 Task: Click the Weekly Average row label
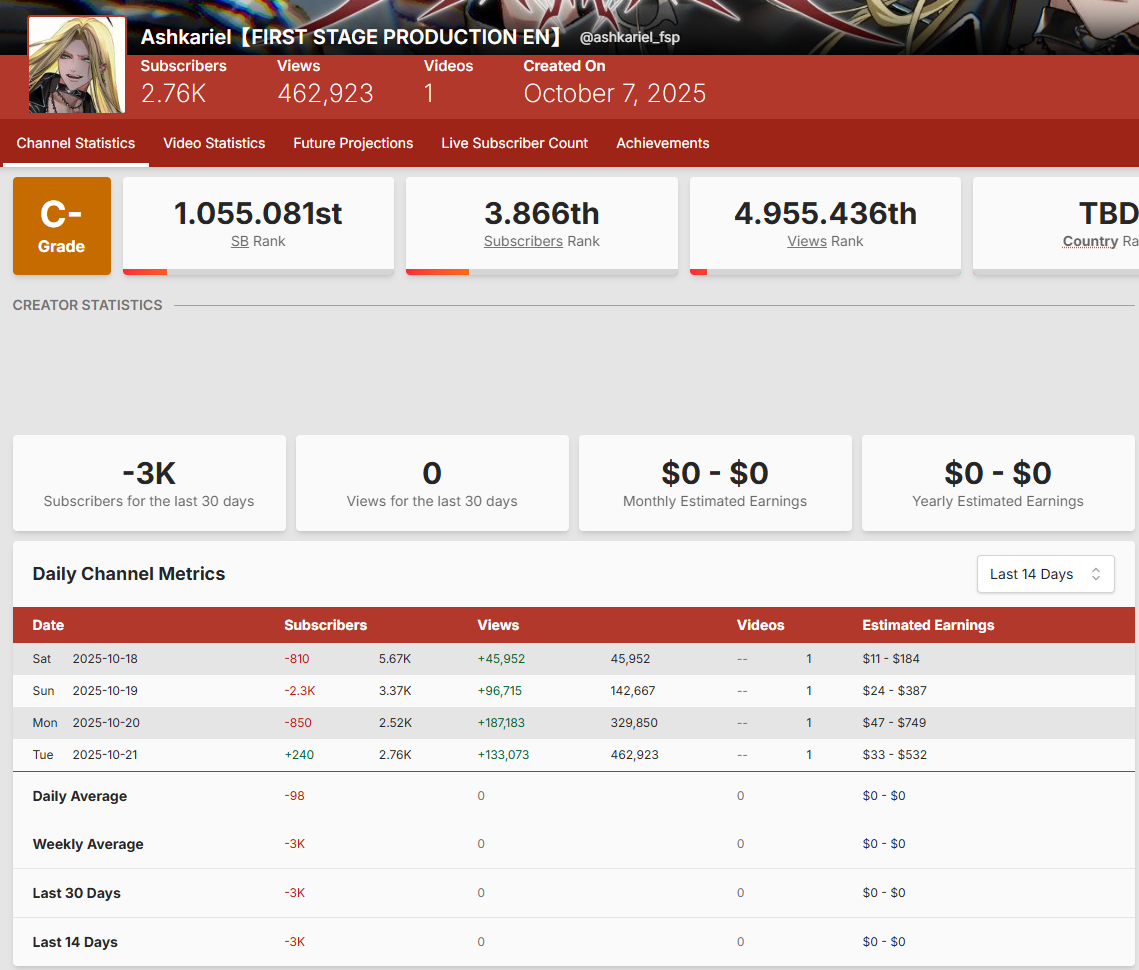click(x=88, y=844)
